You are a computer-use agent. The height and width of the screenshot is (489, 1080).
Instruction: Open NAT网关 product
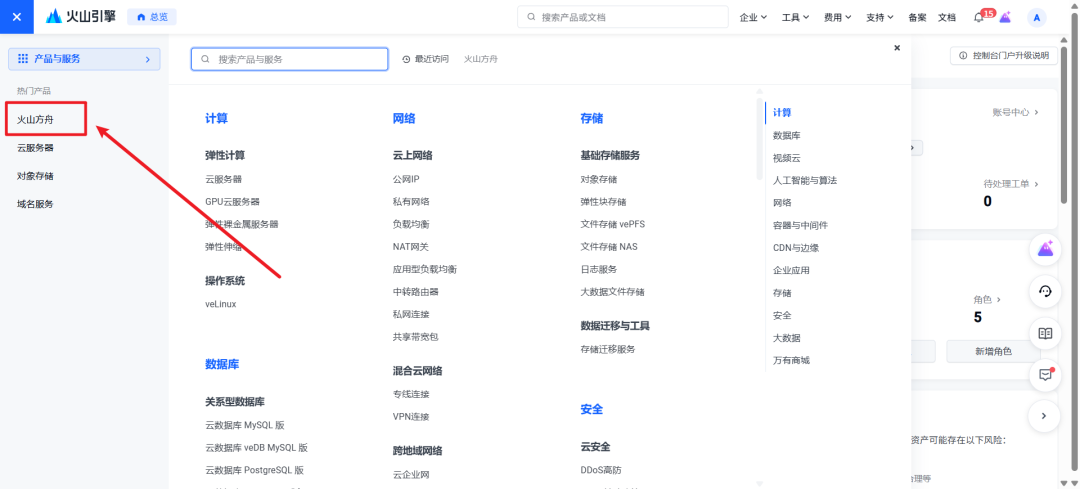tap(411, 247)
